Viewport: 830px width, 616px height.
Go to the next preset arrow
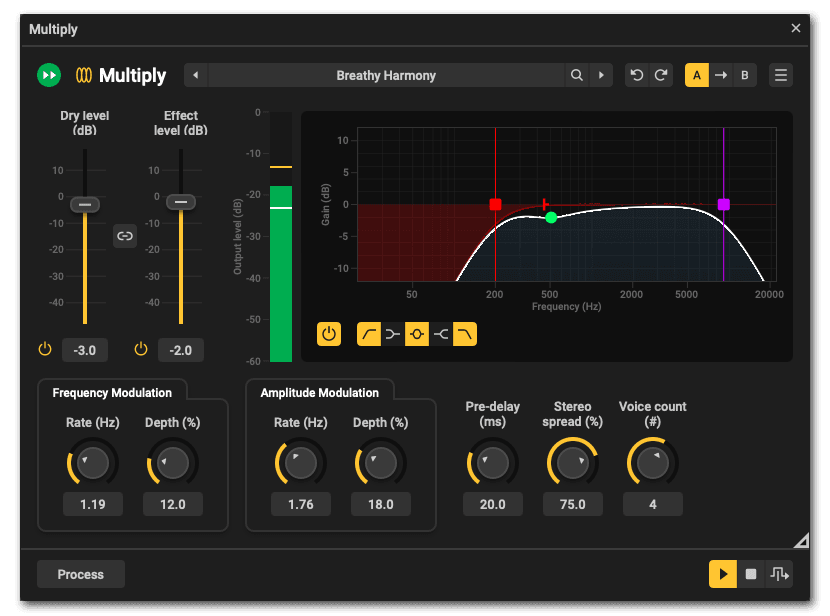(601, 75)
